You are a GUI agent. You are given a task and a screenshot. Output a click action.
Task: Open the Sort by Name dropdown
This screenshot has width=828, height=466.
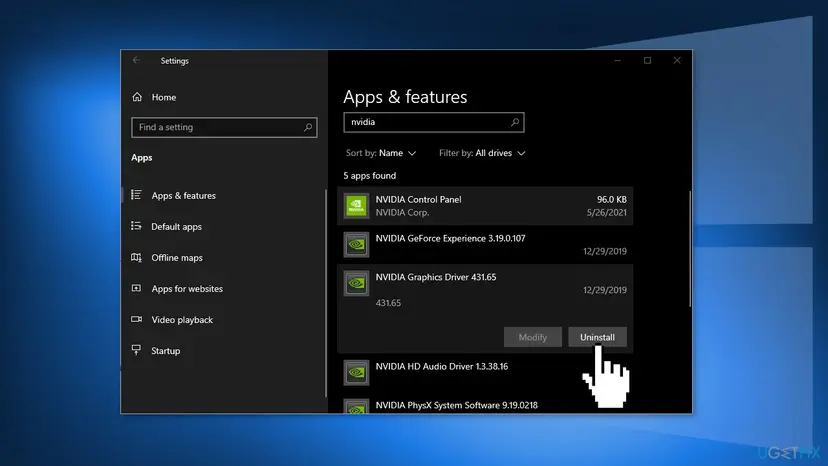point(381,153)
